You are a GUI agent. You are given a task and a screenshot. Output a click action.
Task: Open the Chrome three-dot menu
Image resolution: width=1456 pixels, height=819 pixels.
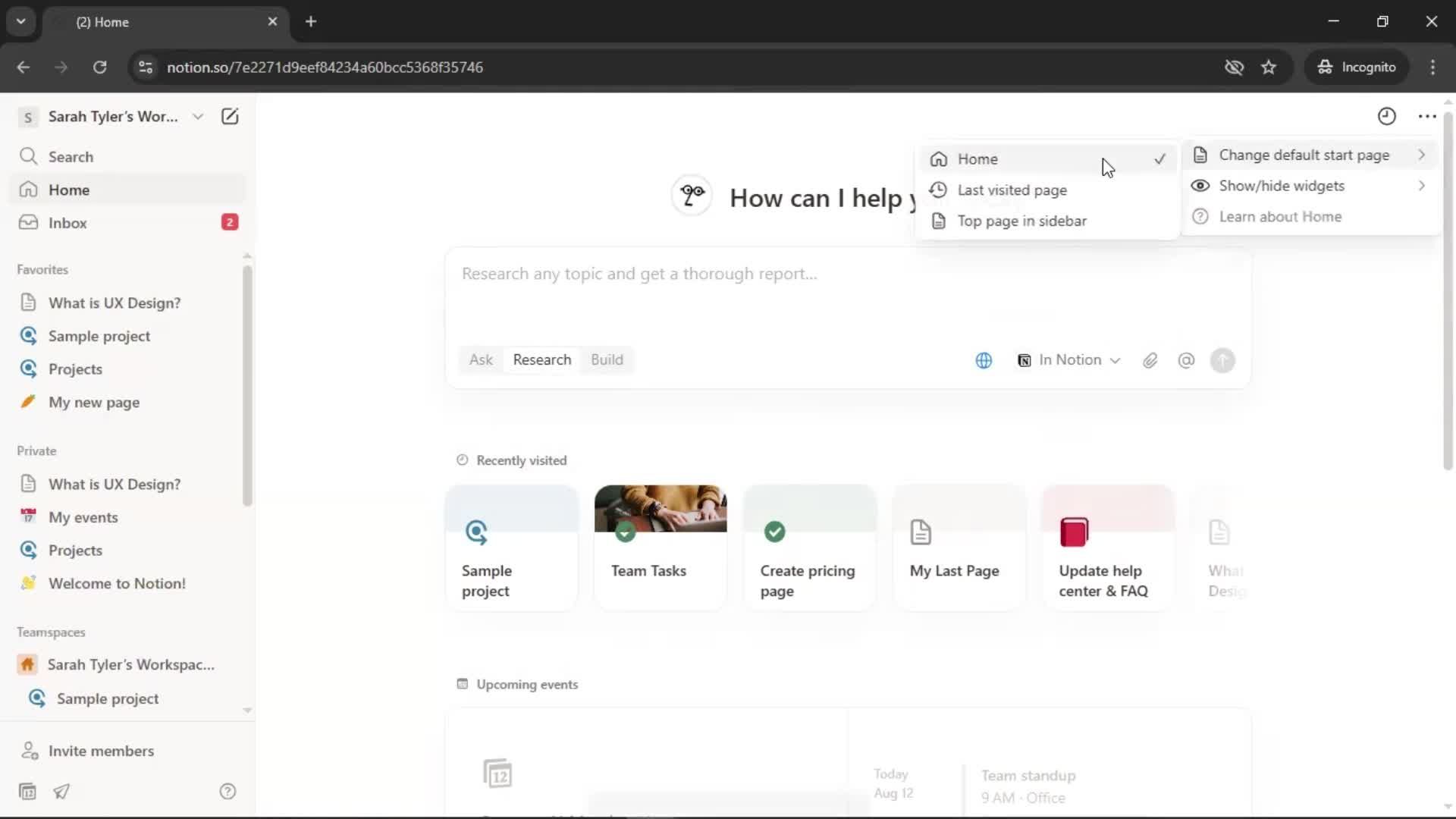tap(1432, 67)
